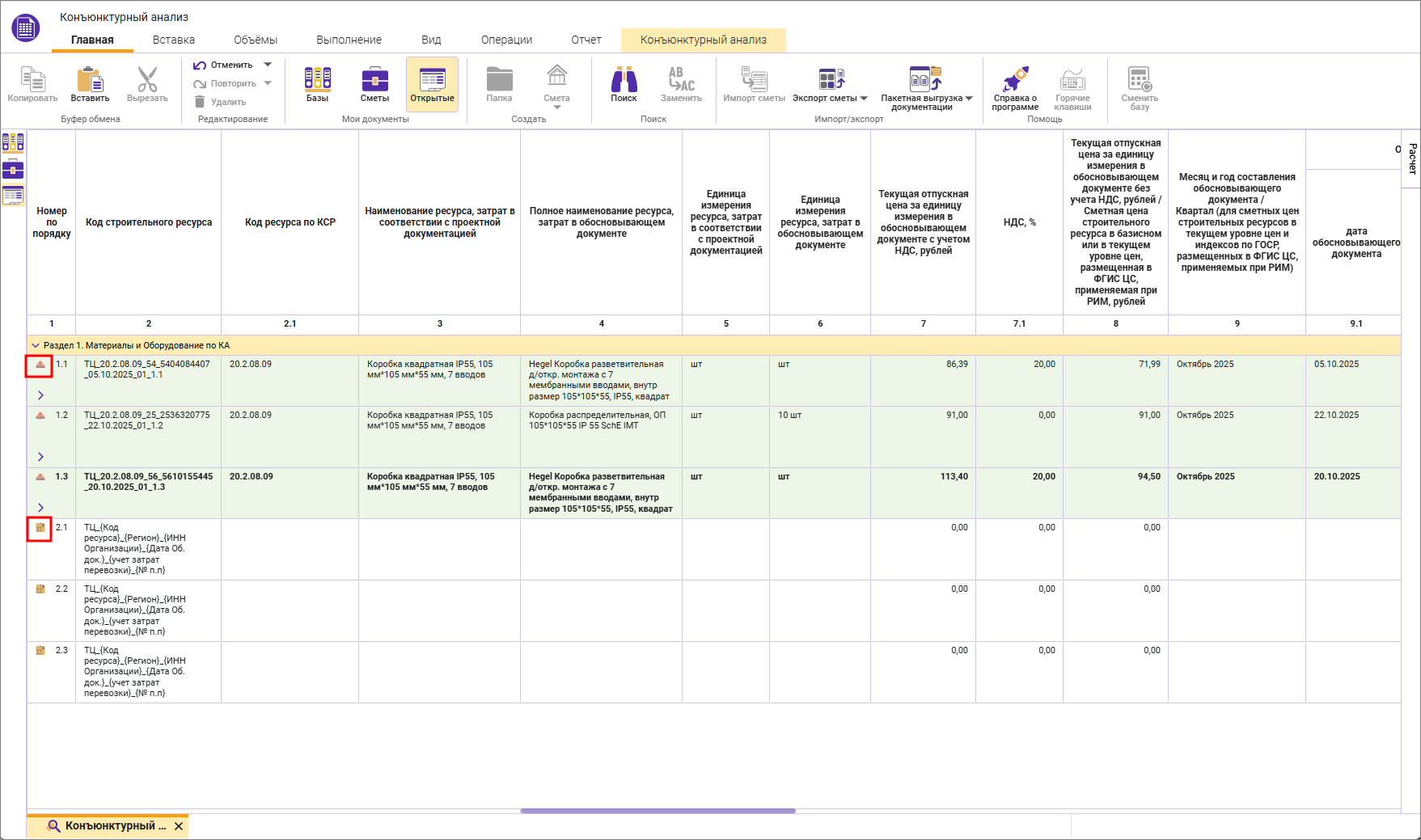
Task: Click the box icon in row 2.1
Action: [40, 528]
